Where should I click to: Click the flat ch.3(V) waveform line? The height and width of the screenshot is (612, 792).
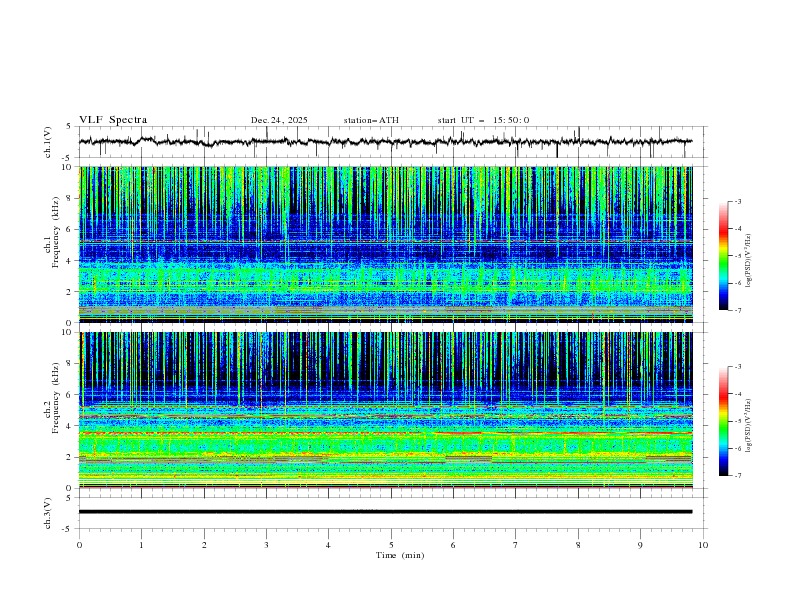(390, 512)
